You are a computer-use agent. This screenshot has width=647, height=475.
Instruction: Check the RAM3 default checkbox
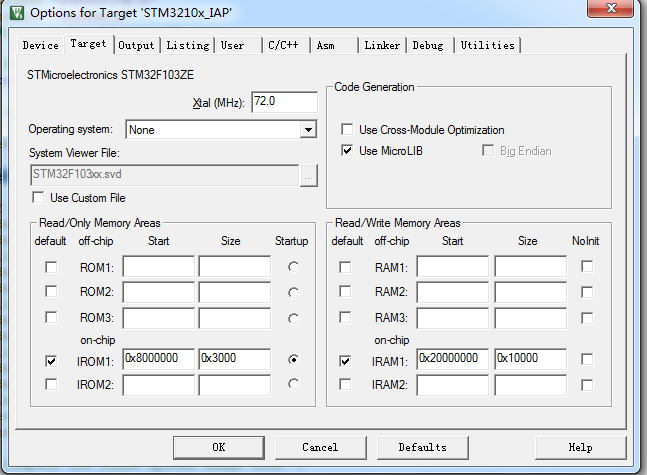point(345,317)
